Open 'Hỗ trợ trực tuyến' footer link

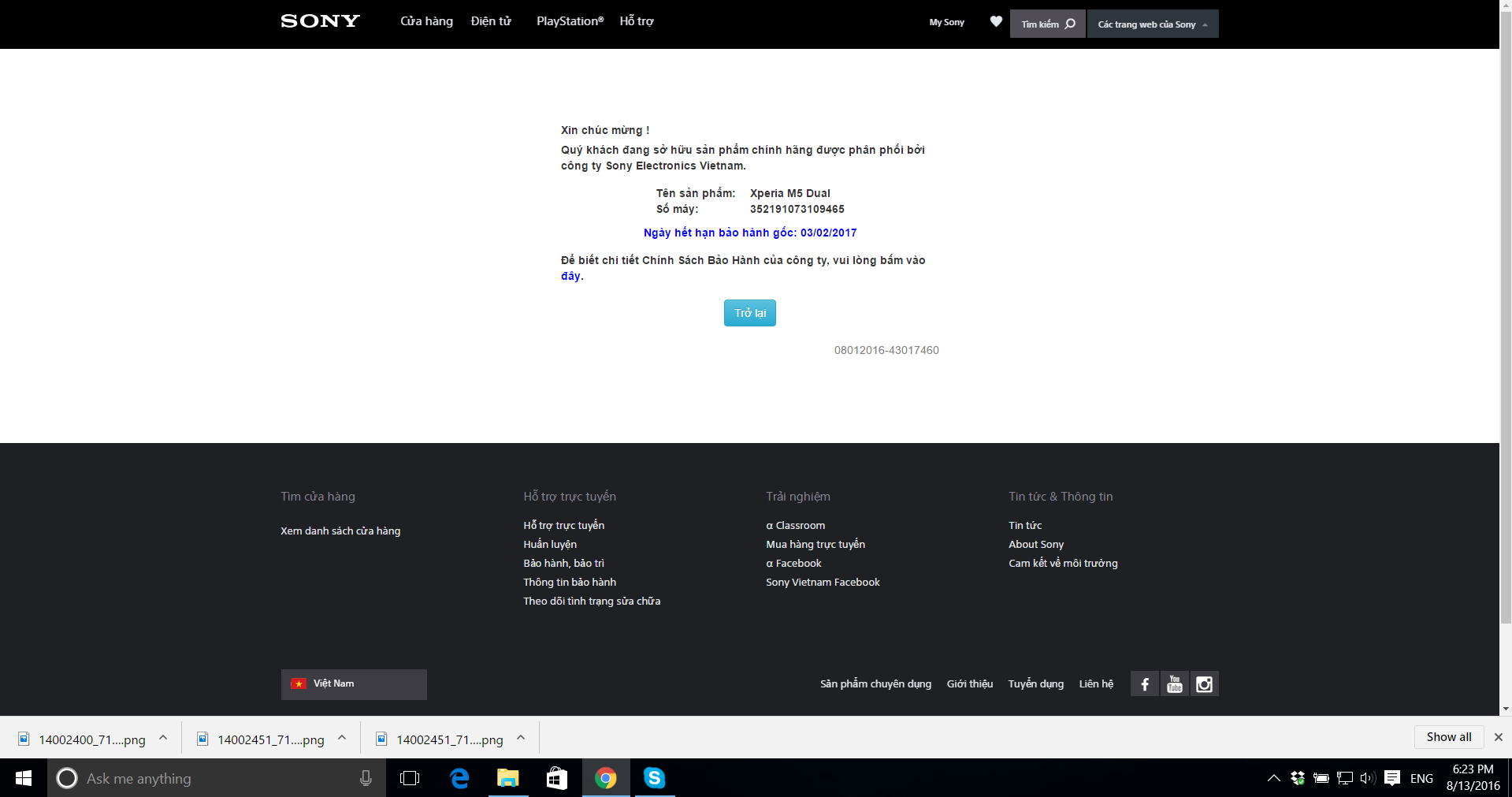tap(564, 525)
